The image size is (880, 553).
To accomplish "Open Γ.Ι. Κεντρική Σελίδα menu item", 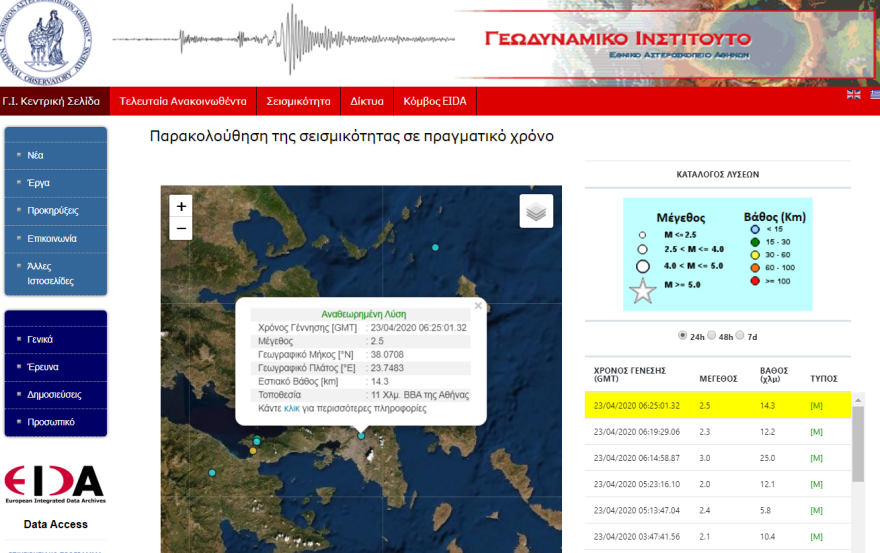I will coord(54,101).
